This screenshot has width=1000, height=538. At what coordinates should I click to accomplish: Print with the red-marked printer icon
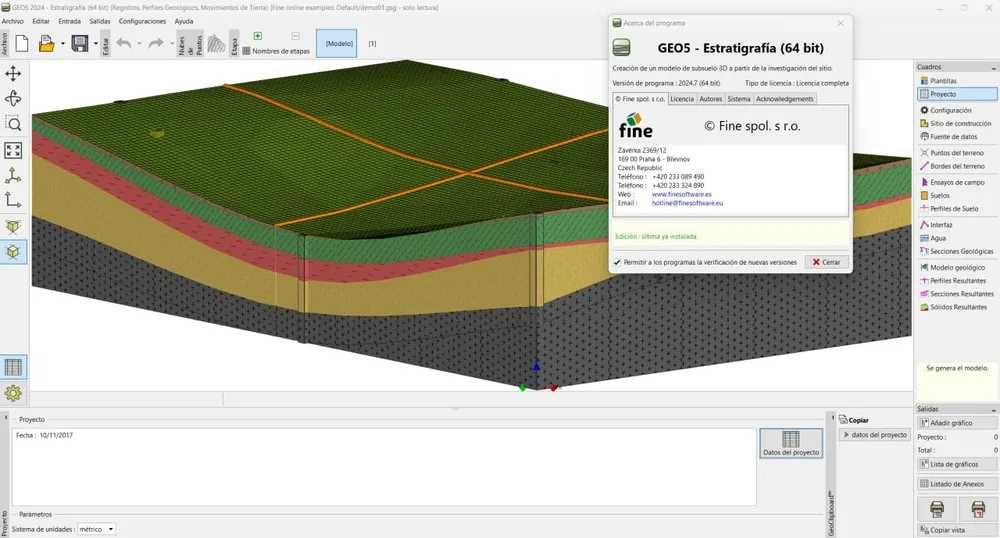tap(978, 509)
